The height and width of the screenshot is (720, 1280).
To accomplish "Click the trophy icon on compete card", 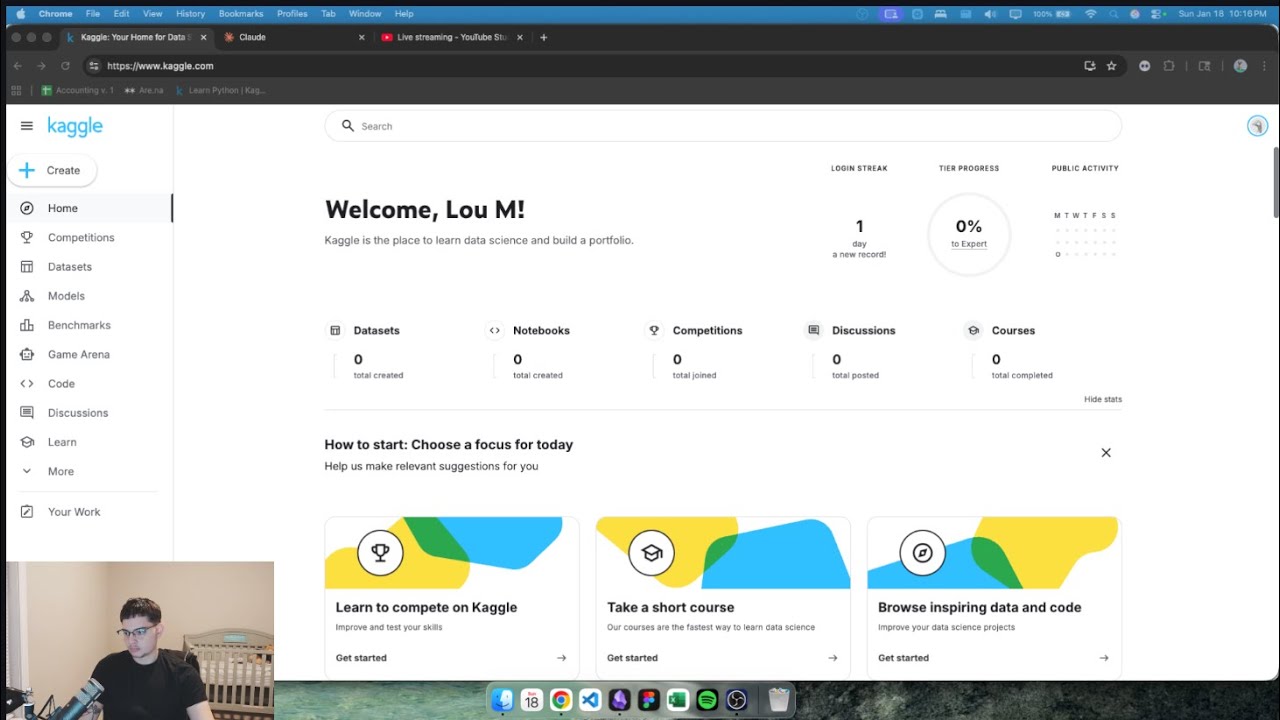I will click(380, 552).
